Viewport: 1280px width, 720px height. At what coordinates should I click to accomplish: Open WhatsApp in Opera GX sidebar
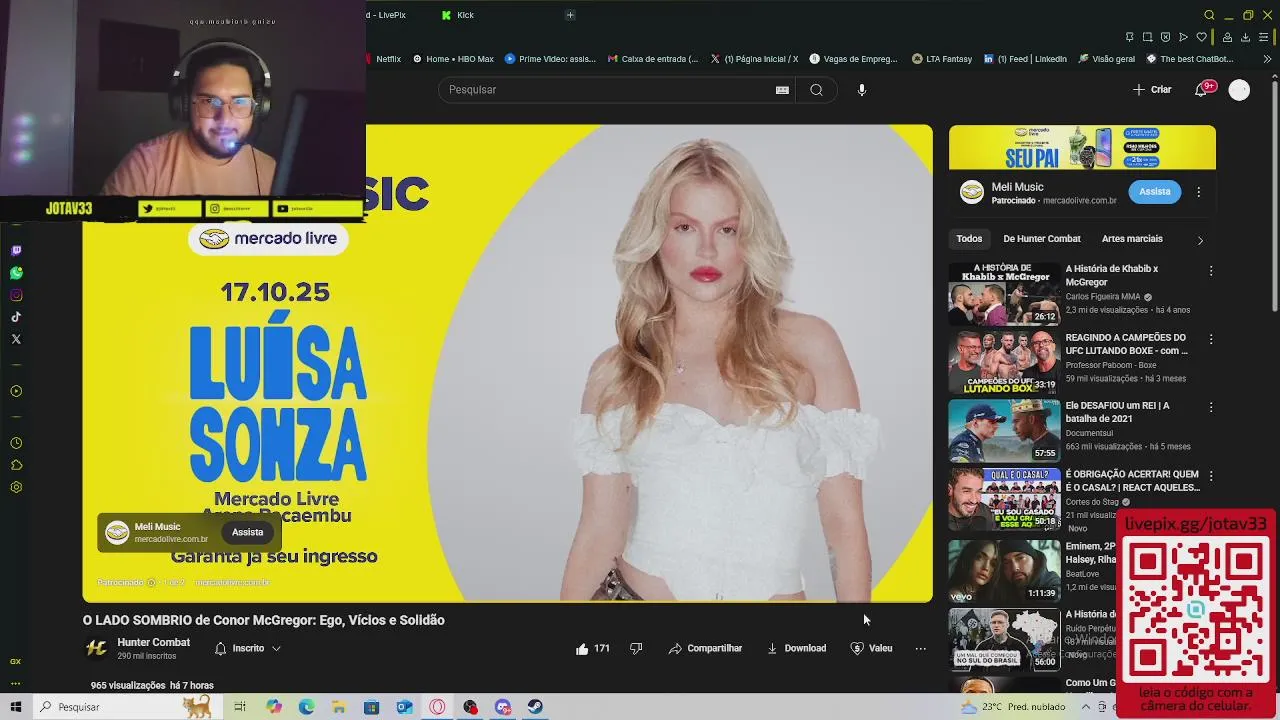click(16, 273)
